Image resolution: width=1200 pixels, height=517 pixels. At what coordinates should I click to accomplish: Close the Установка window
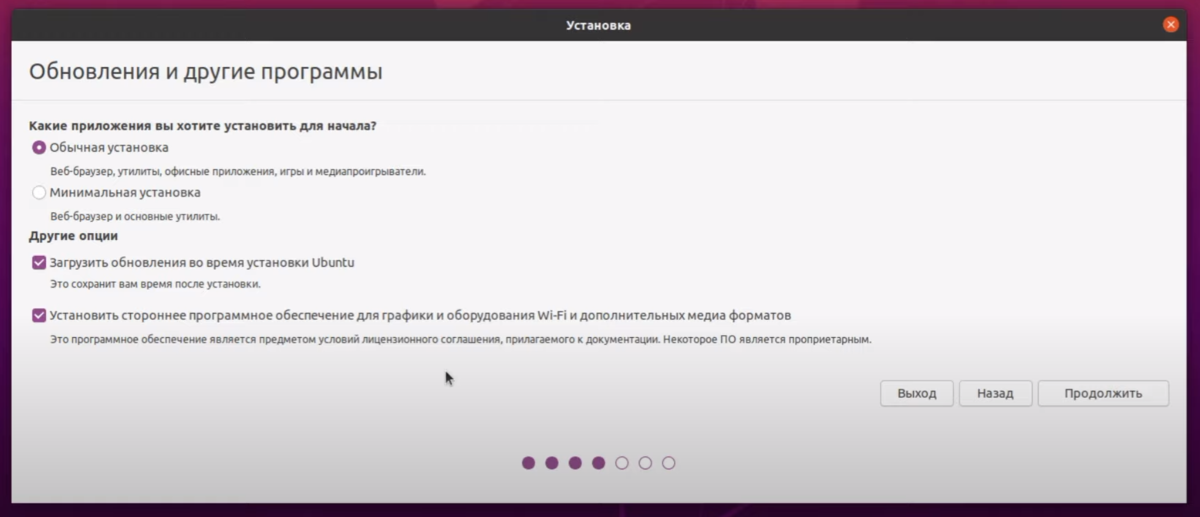tap(1171, 24)
